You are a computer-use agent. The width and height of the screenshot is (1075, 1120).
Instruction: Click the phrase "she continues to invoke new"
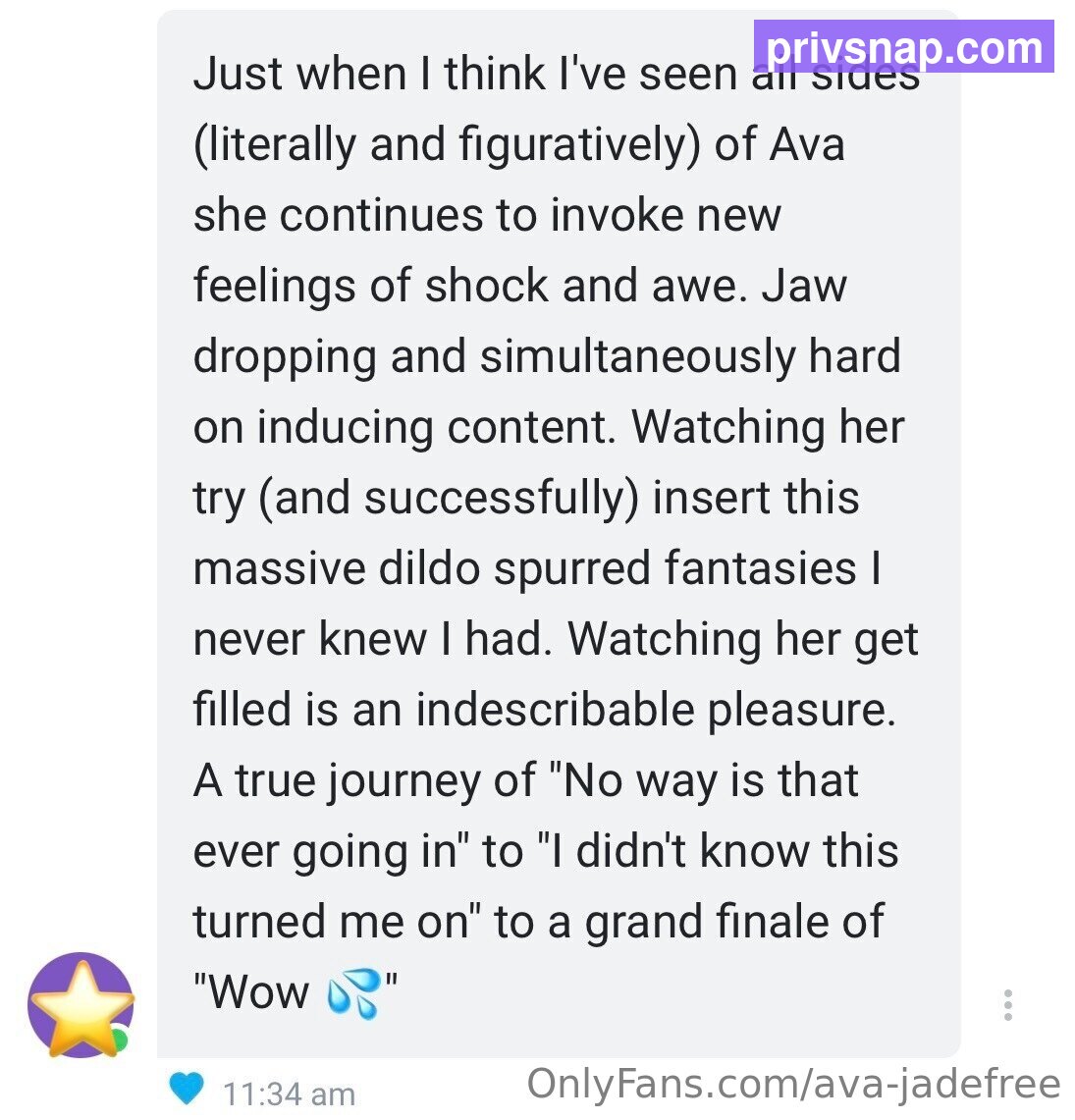(x=487, y=215)
